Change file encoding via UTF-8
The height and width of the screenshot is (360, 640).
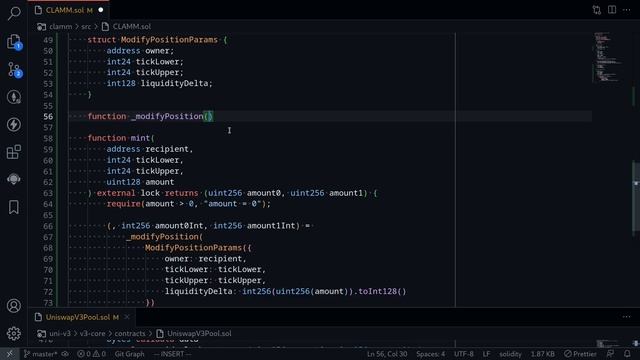(x=464, y=354)
